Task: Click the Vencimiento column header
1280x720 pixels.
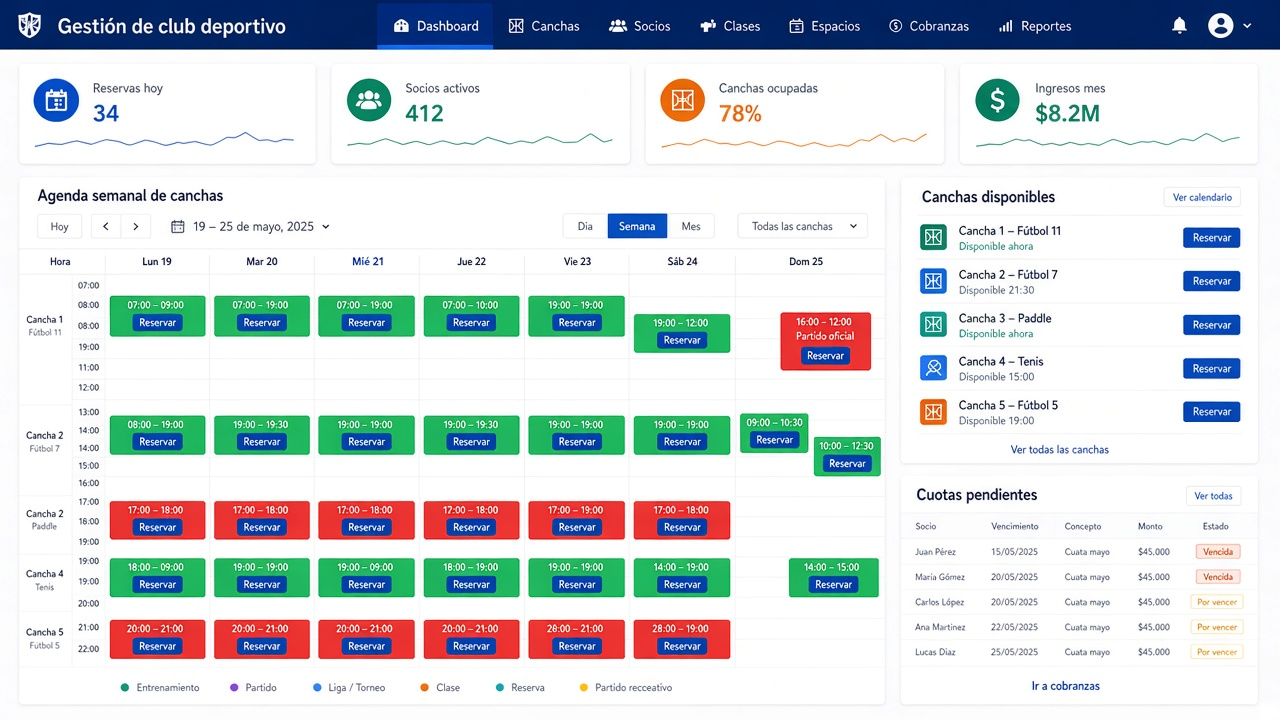Action: pyautogui.click(x=1015, y=526)
